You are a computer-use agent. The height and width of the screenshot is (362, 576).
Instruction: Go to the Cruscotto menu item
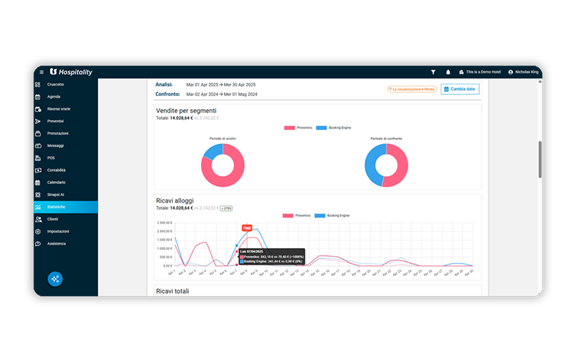click(x=66, y=85)
